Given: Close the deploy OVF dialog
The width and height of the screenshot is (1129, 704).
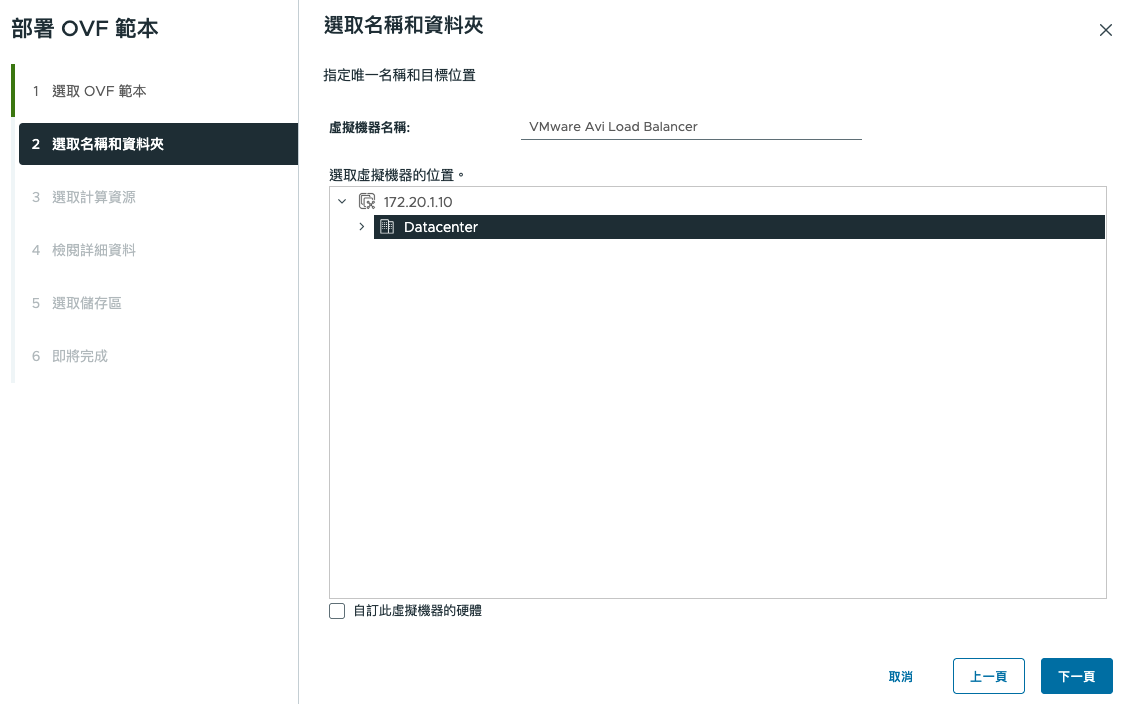Looking at the screenshot, I should tap(1105, 30).
